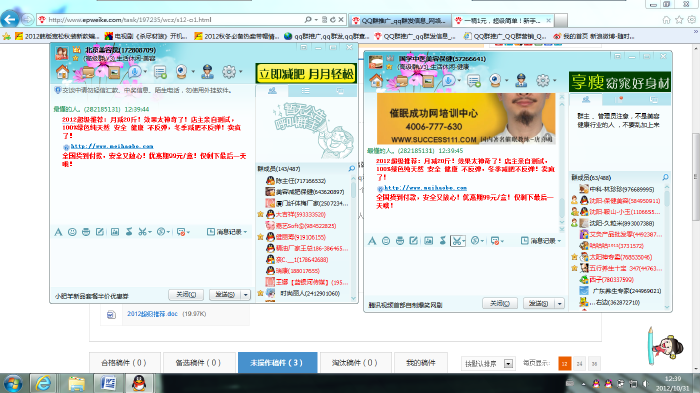The width and height of the screenshot is (700, 393).
Task: Select the font icon in right chat toolbar
Action: 372,241
